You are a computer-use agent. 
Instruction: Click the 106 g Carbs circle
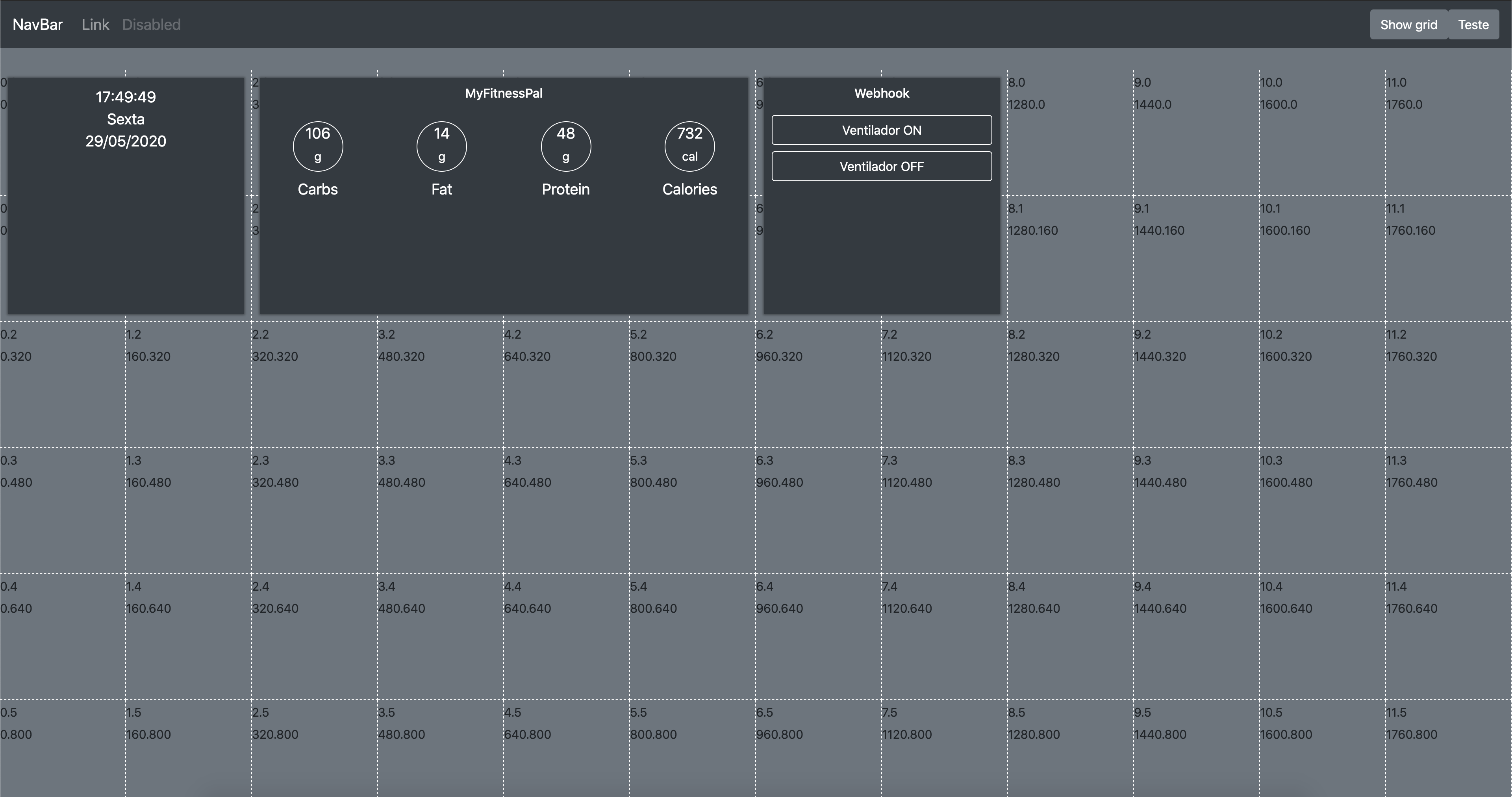click(317, 146)
